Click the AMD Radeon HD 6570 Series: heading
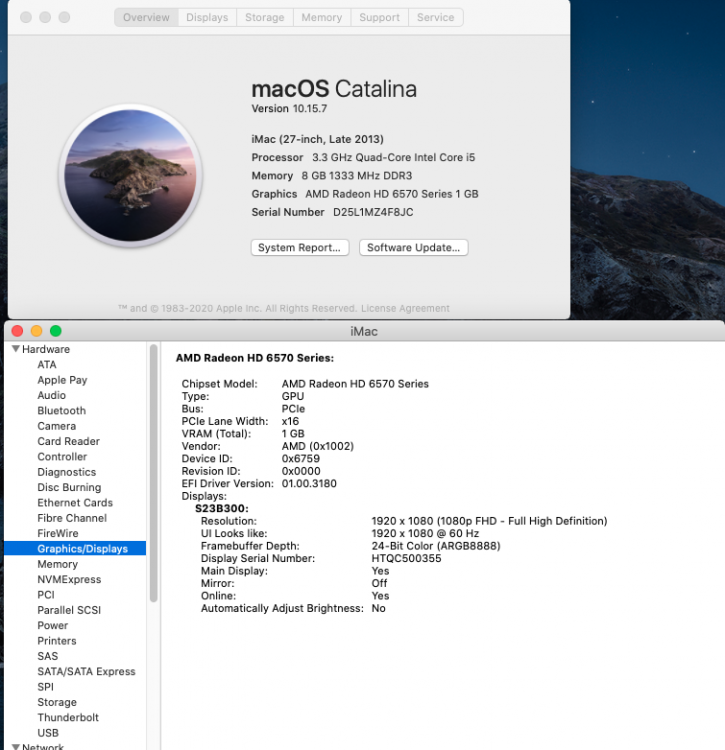This screenshot has height=750, width=725. pos(255,358)
